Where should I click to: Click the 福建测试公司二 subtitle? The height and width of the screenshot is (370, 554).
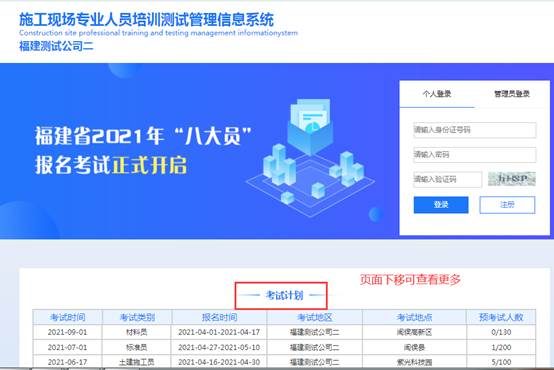pos(56,46)
